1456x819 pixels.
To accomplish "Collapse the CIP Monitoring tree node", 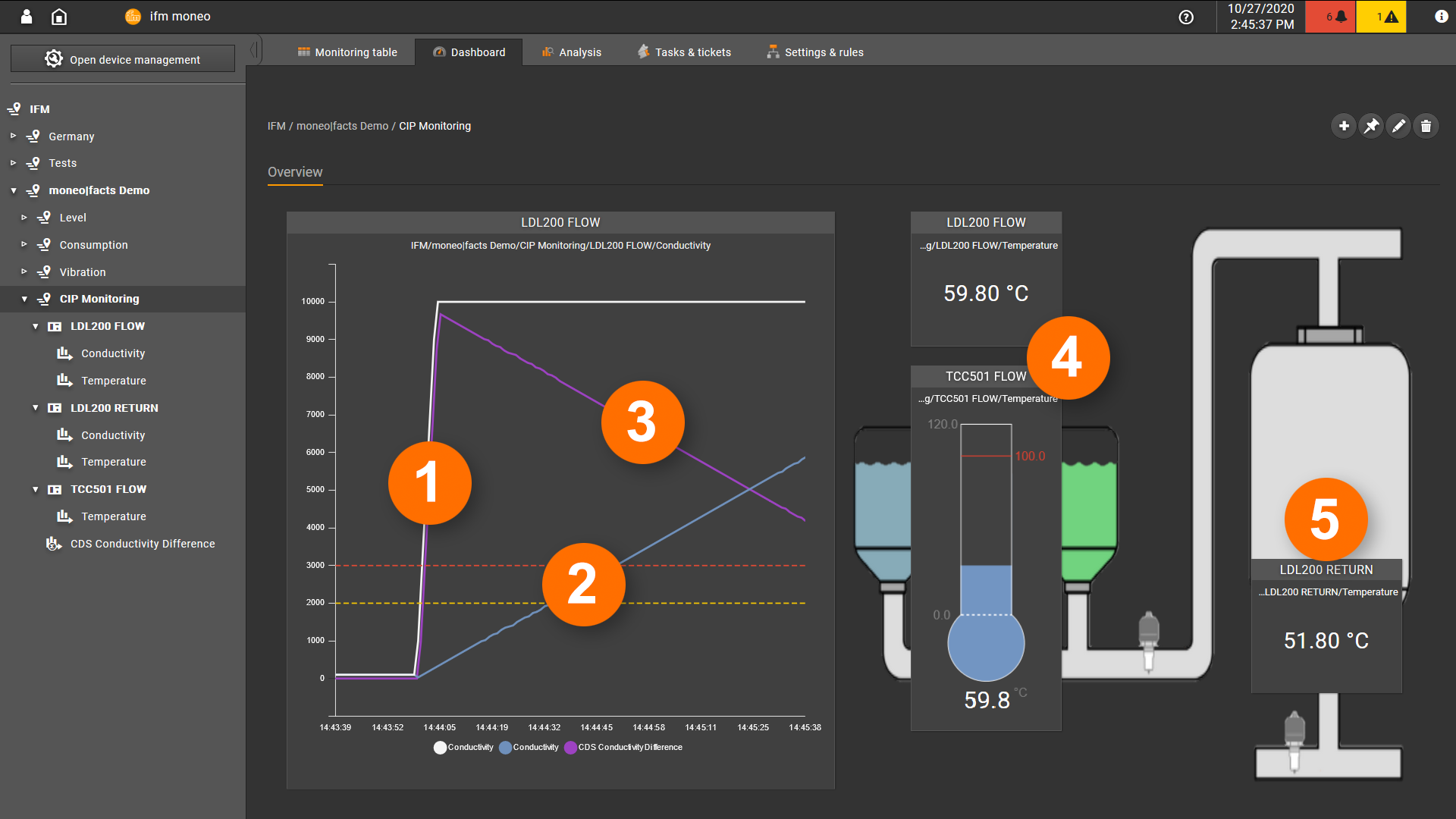I will pyautogui.click(x=24, y=298).
